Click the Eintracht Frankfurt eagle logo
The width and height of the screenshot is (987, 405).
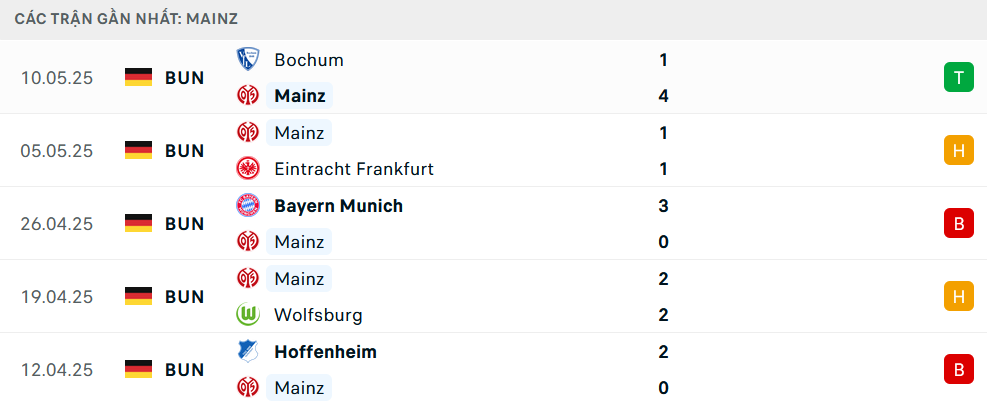click(248, 169)
